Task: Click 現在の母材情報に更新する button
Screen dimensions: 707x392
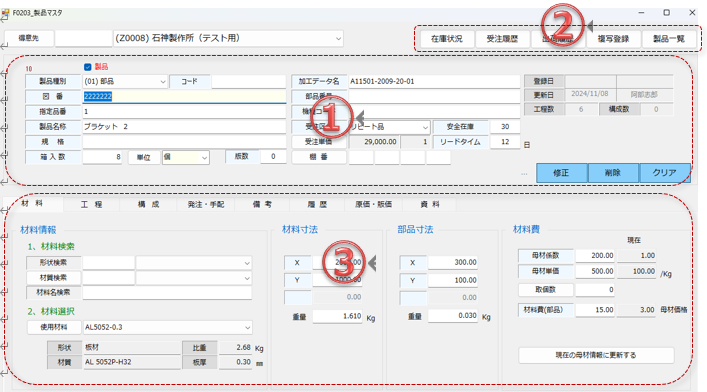Action: tap(596, 355)
